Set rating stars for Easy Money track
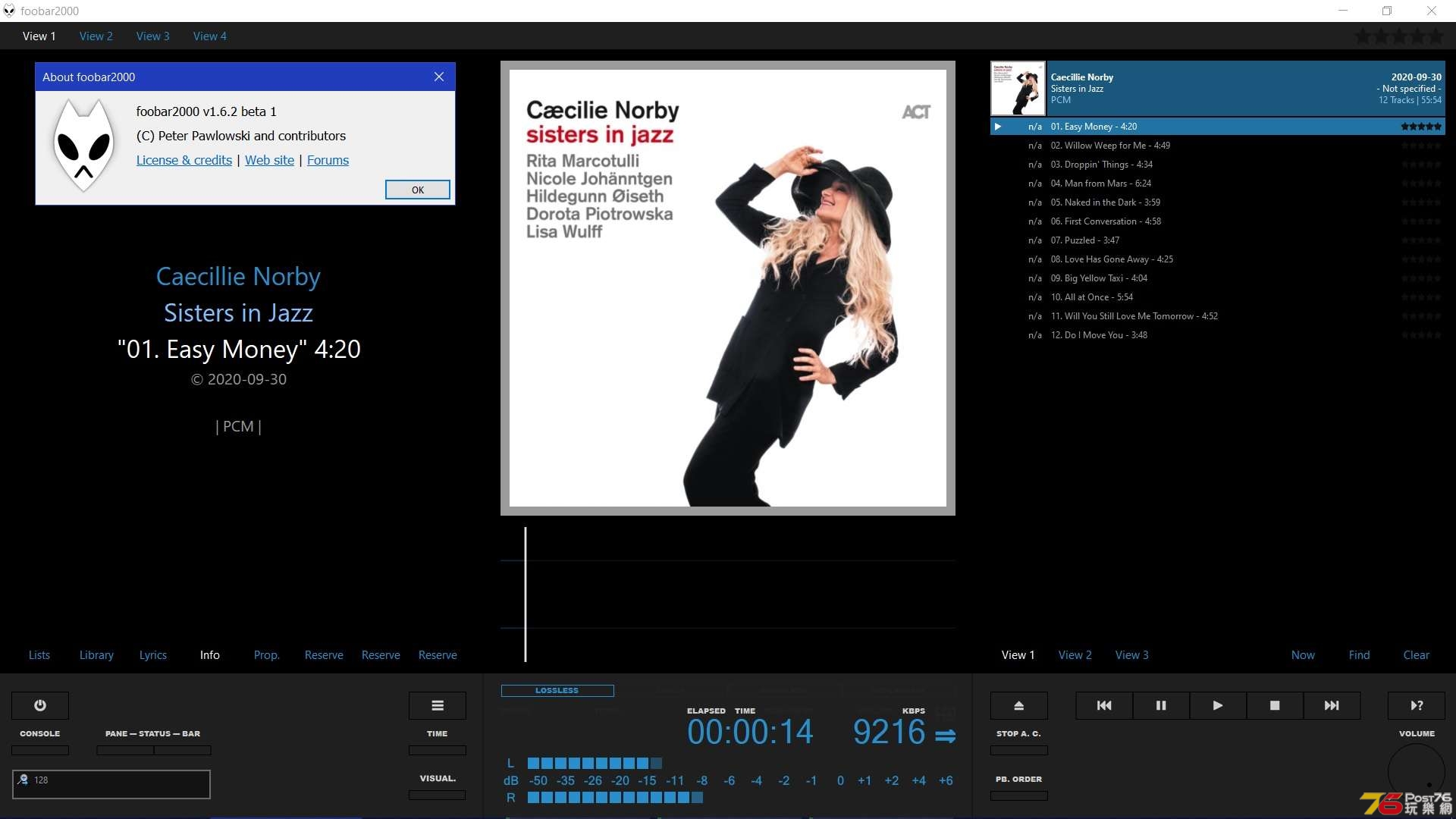Viewport: 1456px width, 819px height. (x=1421, y=127)
